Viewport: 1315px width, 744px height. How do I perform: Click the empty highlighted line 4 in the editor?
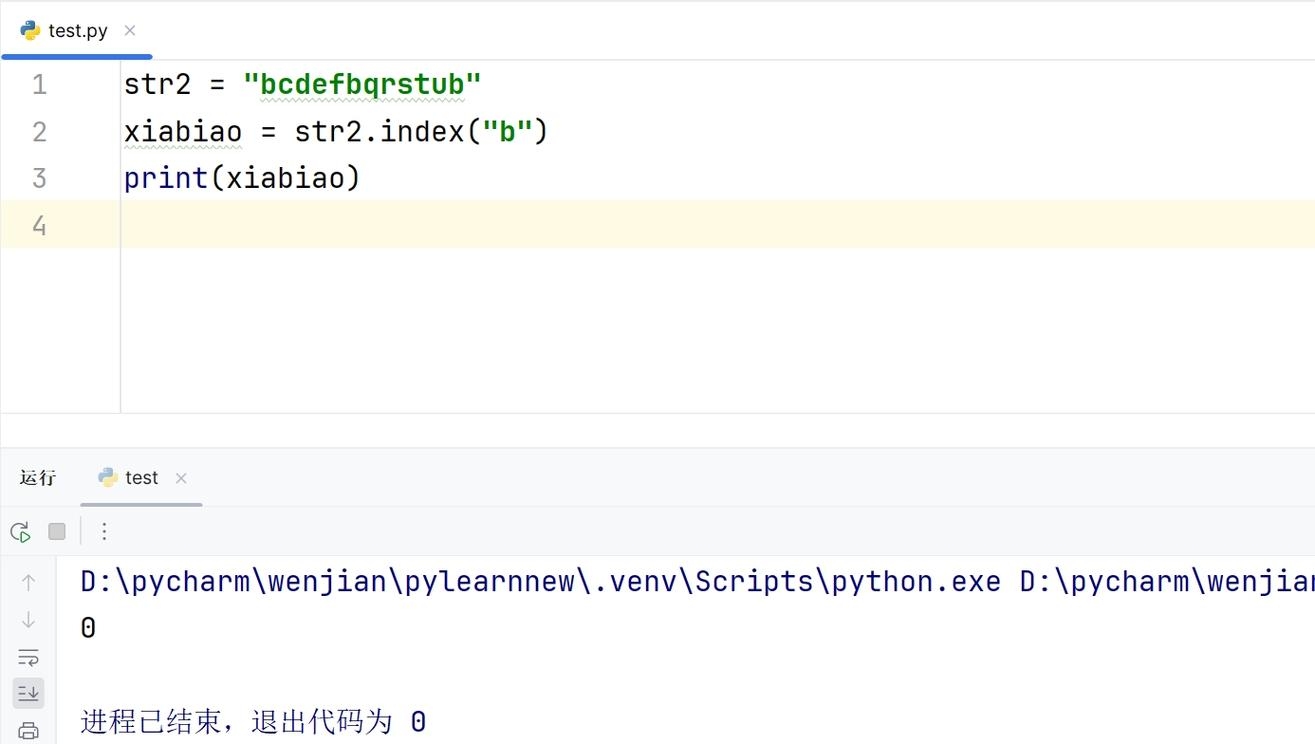click(x=717, y=224)
